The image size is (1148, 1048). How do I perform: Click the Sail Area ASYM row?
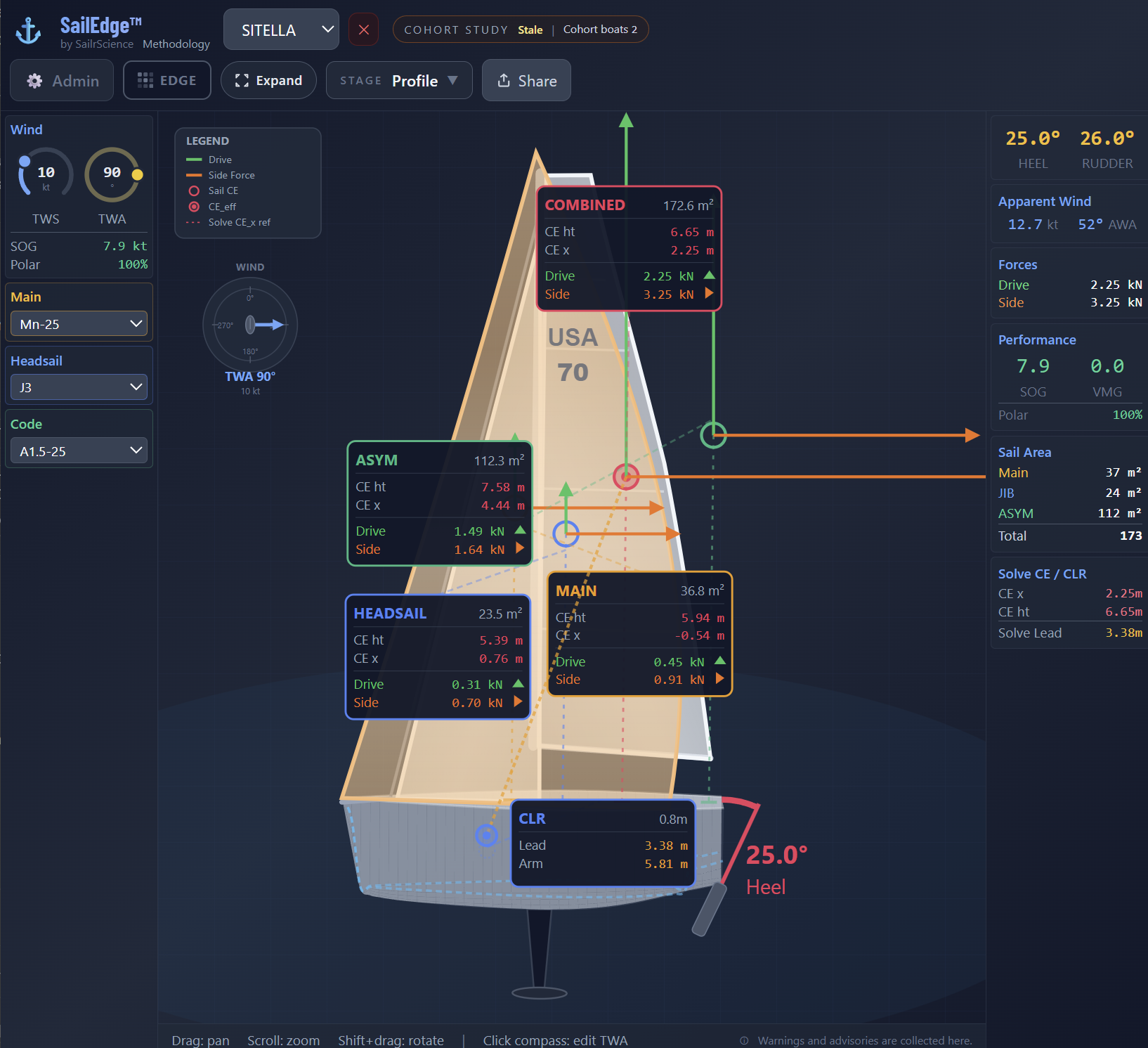pos(1070,514)
